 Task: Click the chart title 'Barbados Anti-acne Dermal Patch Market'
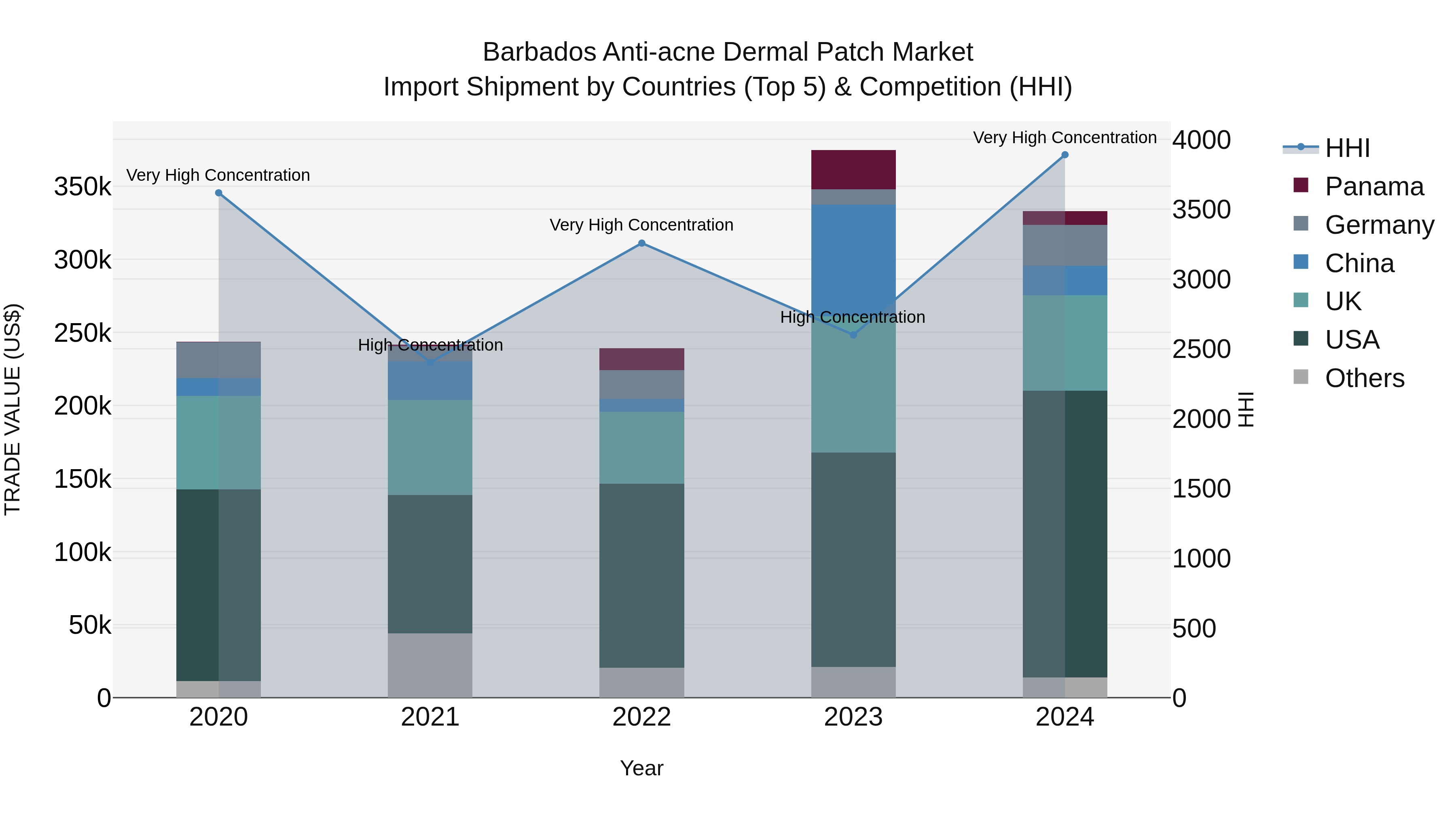click(728, 52)
